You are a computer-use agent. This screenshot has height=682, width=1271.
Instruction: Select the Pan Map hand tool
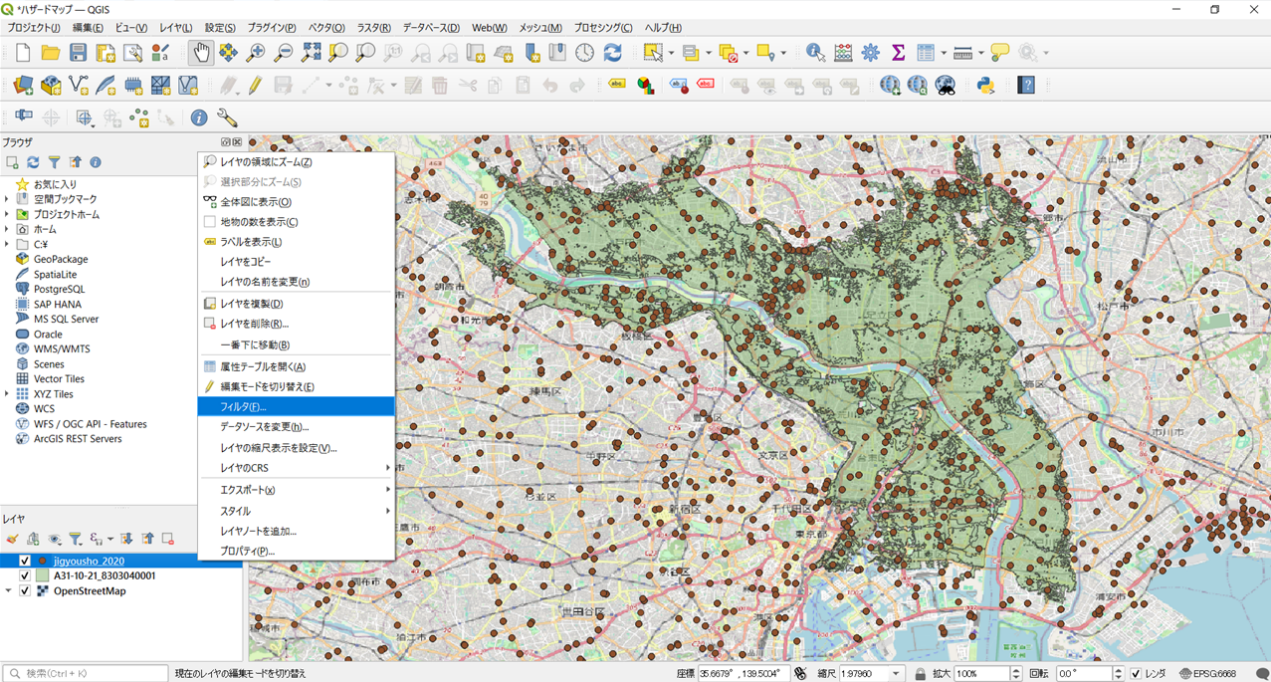201,53
